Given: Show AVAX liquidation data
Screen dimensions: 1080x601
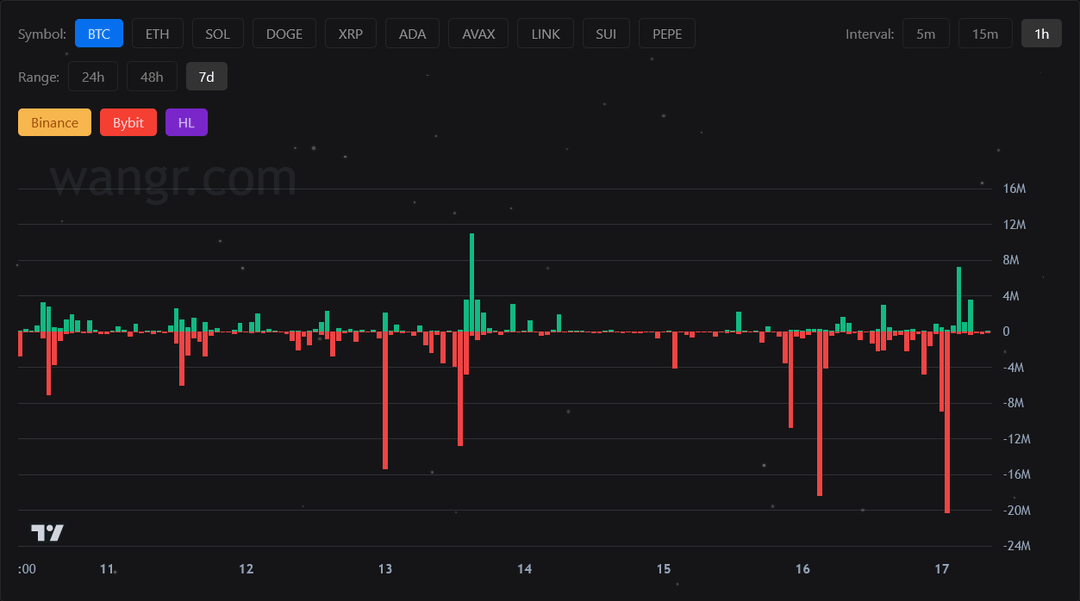Looking at the screenshot, I should tap(478, 34).
